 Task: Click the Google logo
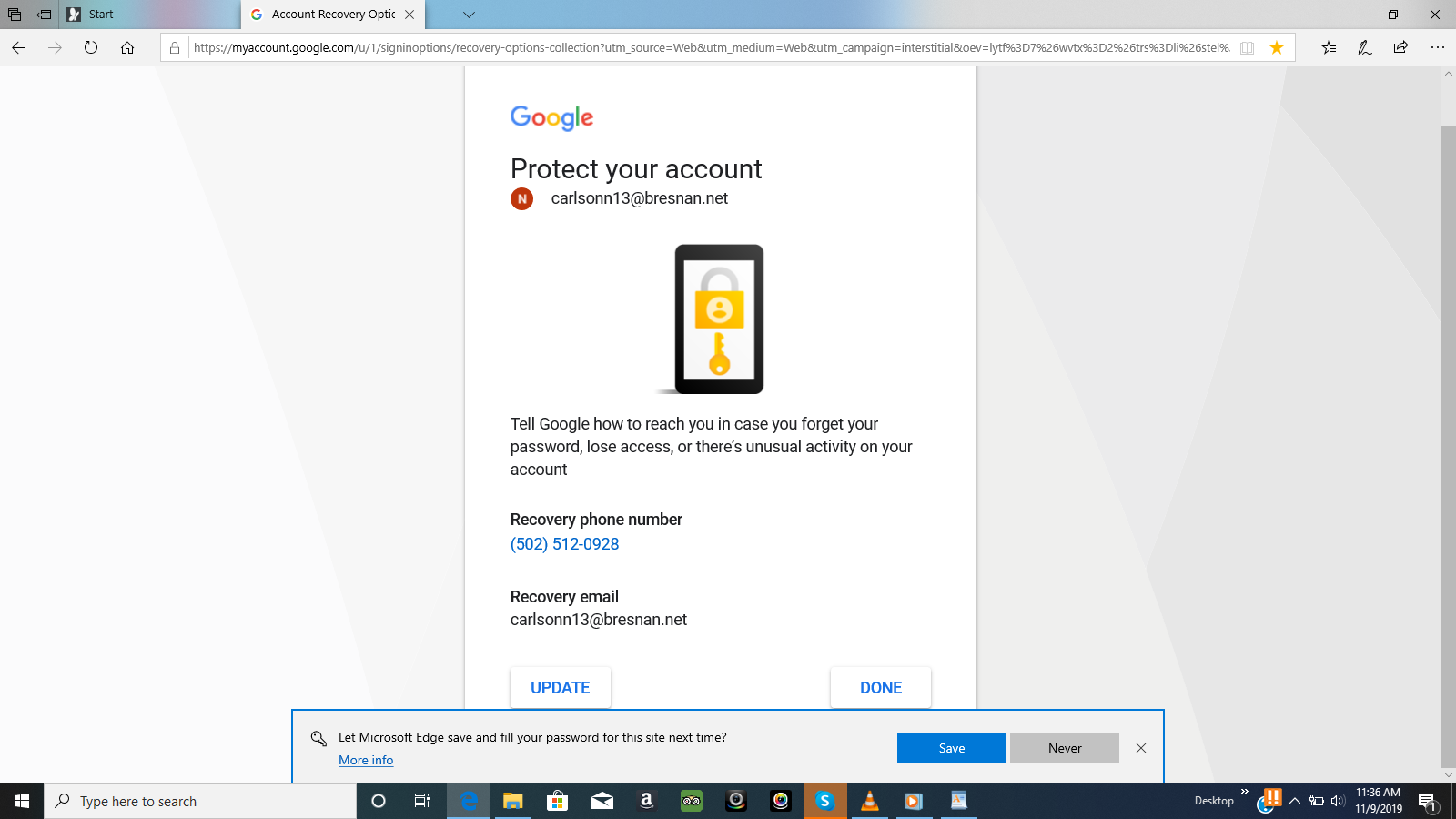pos(551,117)
